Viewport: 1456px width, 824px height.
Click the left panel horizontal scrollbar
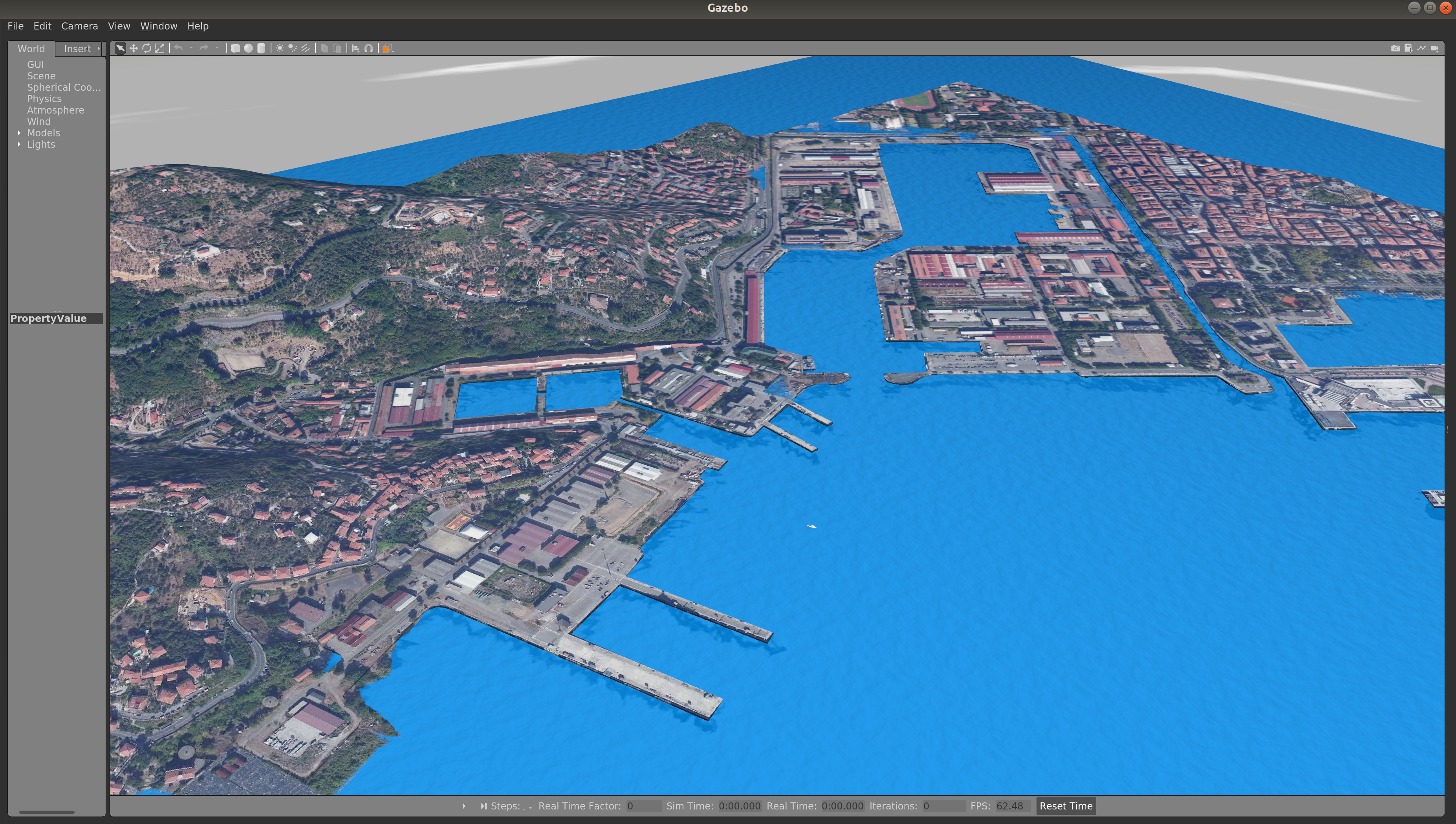tap(46, 811)
